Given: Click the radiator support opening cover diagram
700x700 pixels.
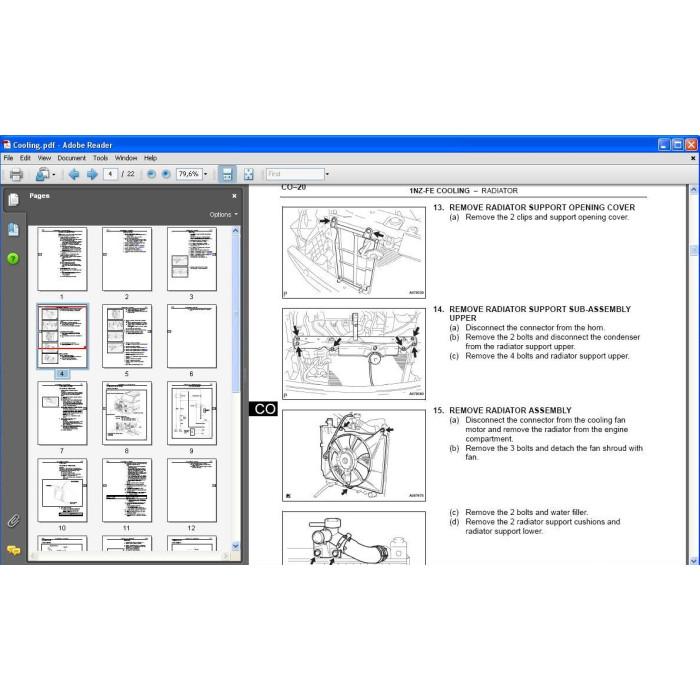Looking at the screenshot, I should click(354, 252).
